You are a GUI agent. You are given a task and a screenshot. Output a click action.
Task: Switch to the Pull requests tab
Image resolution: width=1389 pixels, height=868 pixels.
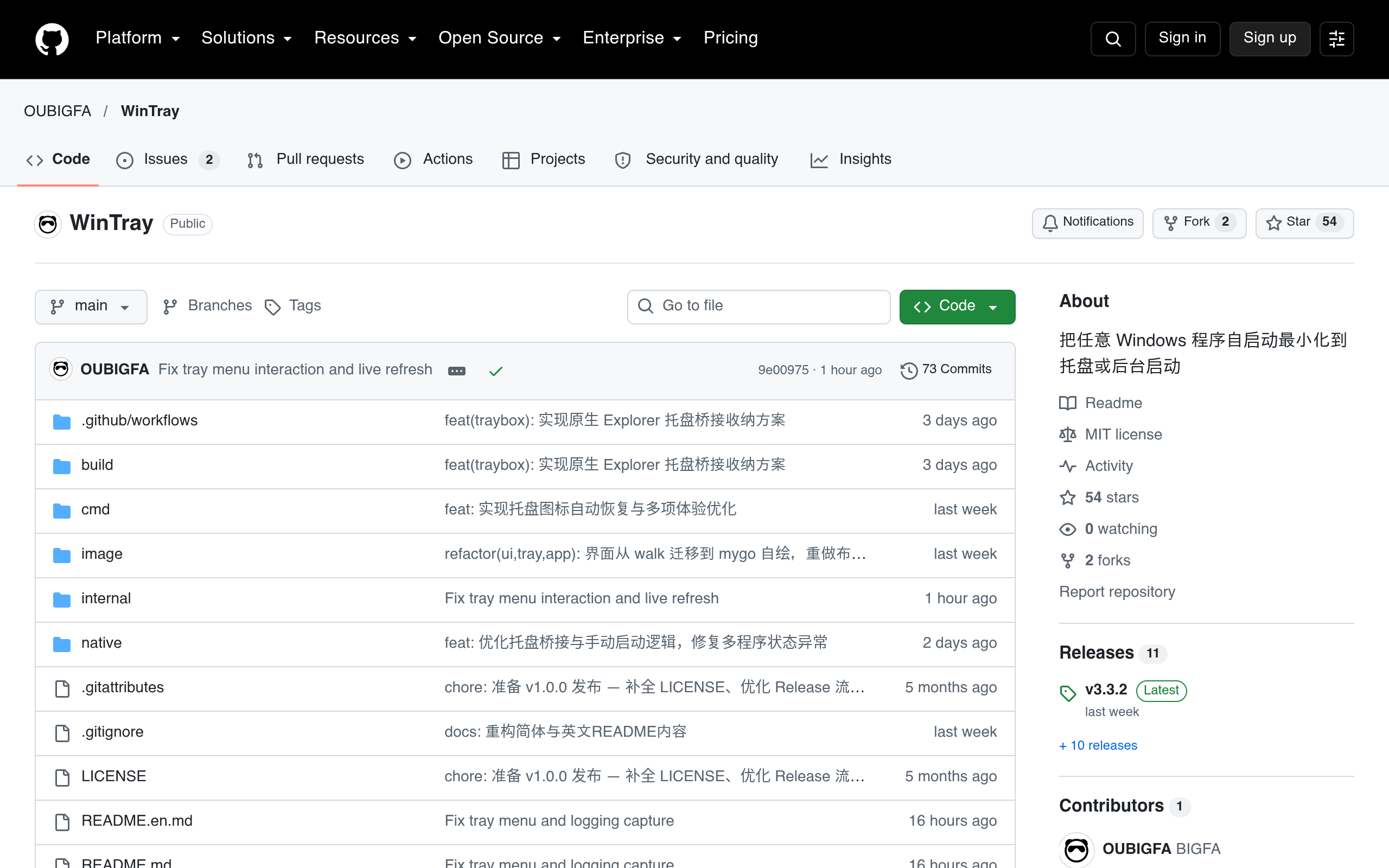tap(305, 159)
